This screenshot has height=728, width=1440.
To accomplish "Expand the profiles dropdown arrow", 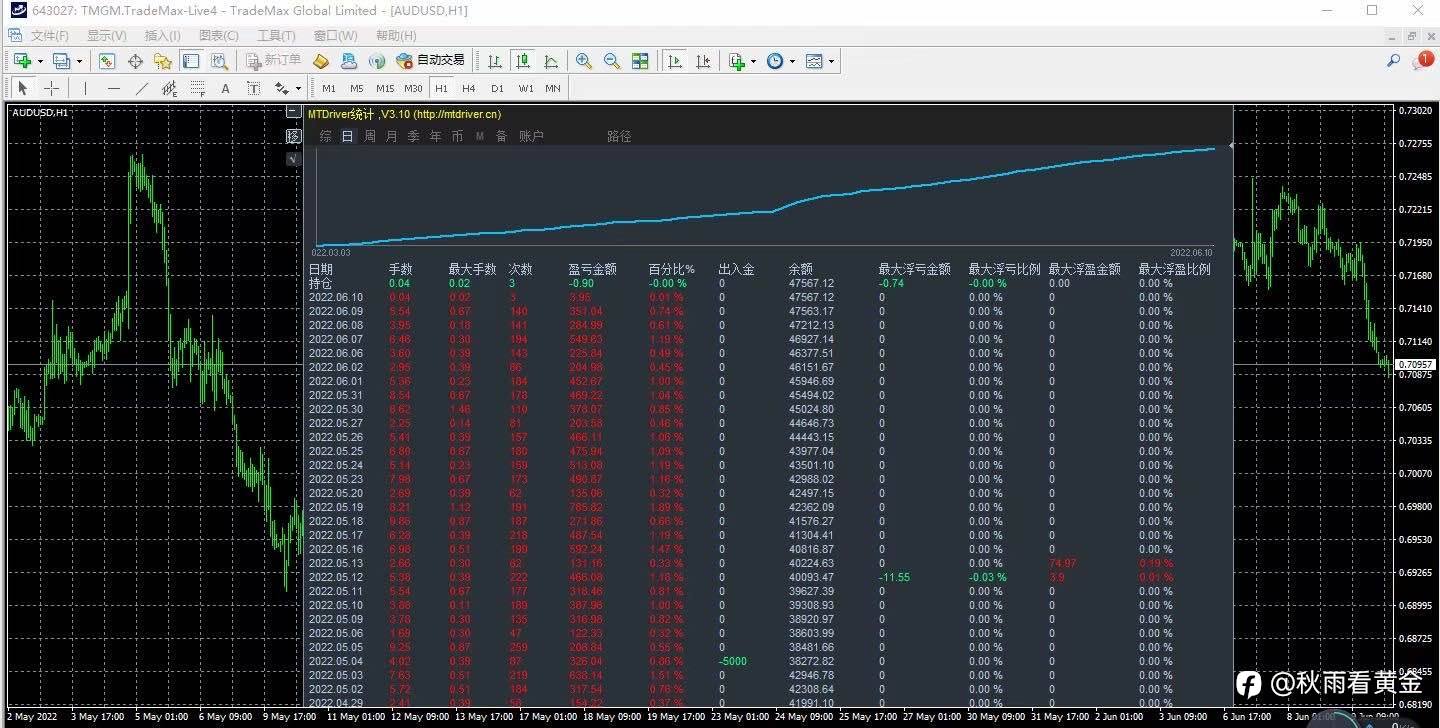I will tap(80, 61).
